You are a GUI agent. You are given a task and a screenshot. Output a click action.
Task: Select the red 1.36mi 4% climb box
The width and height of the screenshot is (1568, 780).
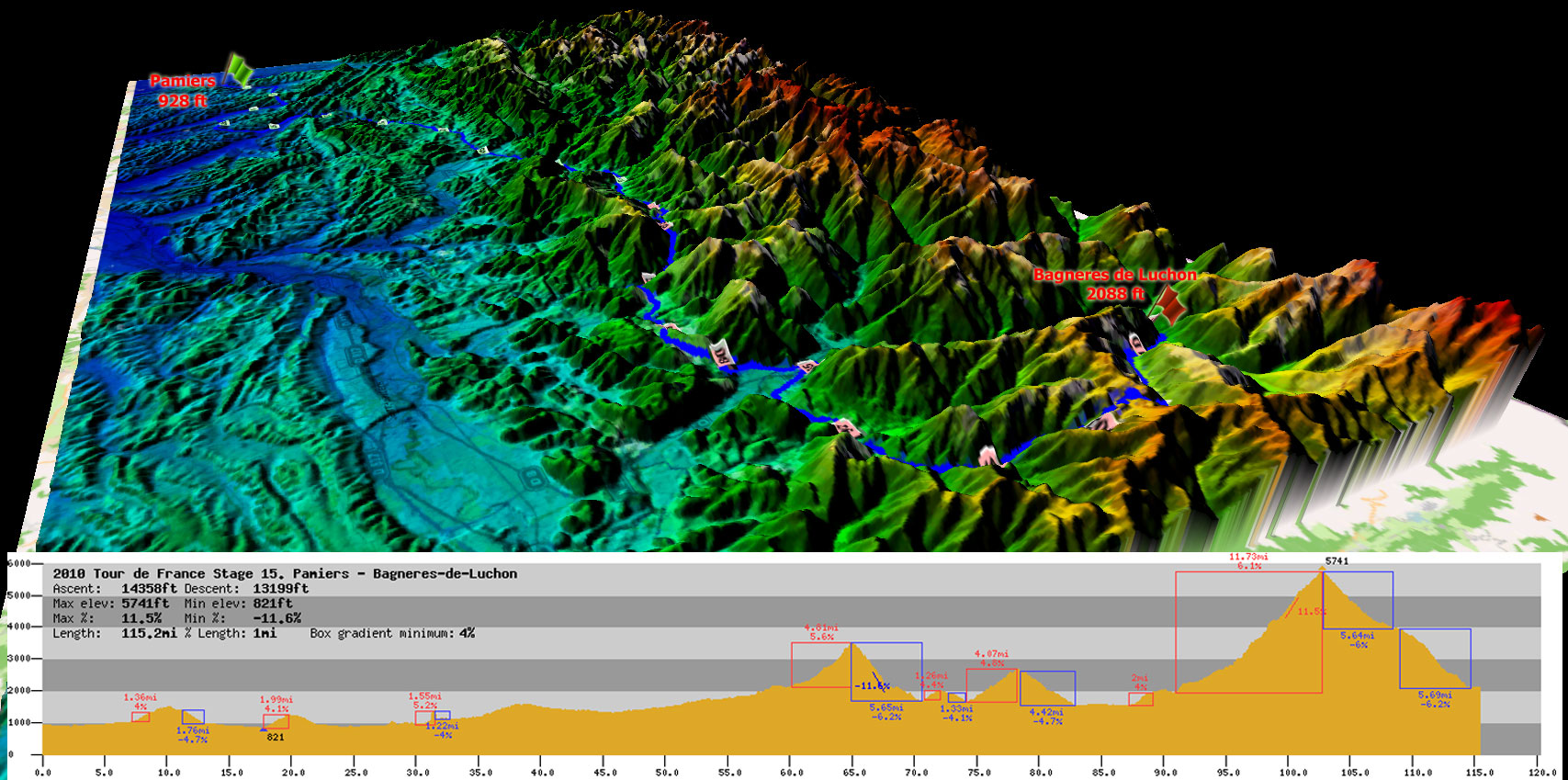click(141, 717)
